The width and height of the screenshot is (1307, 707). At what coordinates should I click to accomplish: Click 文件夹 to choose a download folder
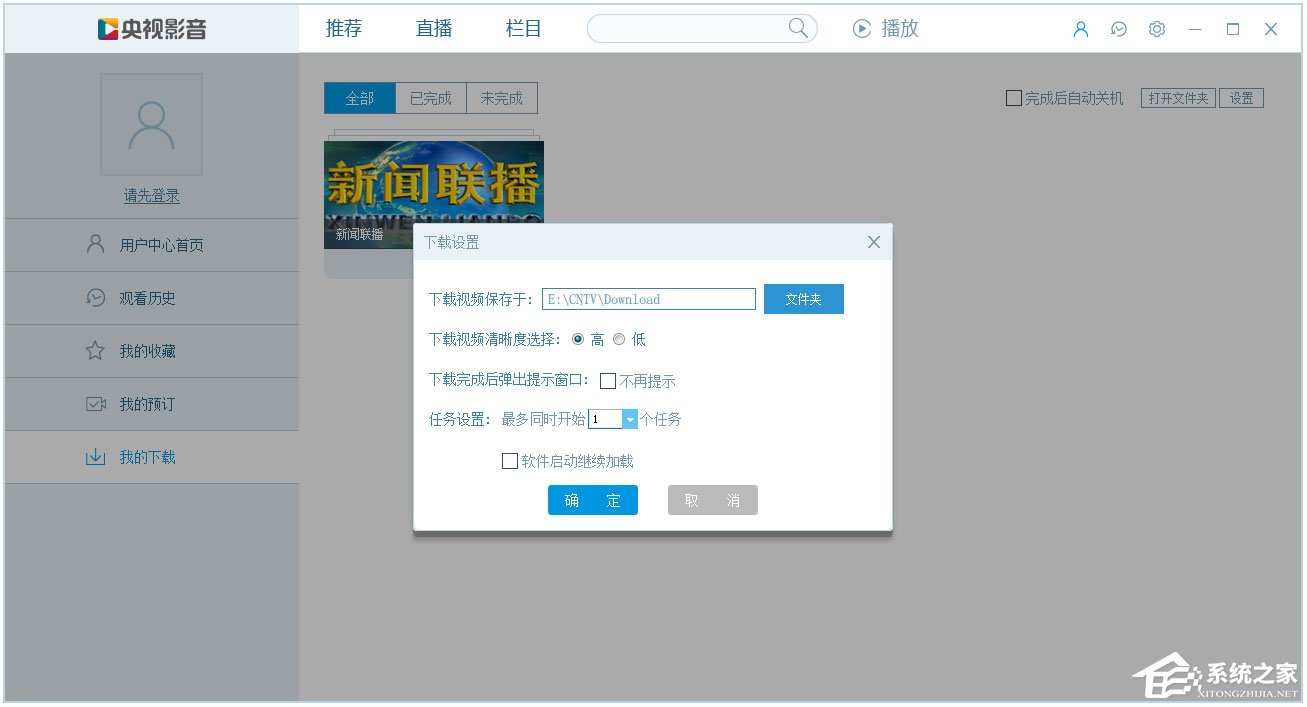click(x=803, y=298)
